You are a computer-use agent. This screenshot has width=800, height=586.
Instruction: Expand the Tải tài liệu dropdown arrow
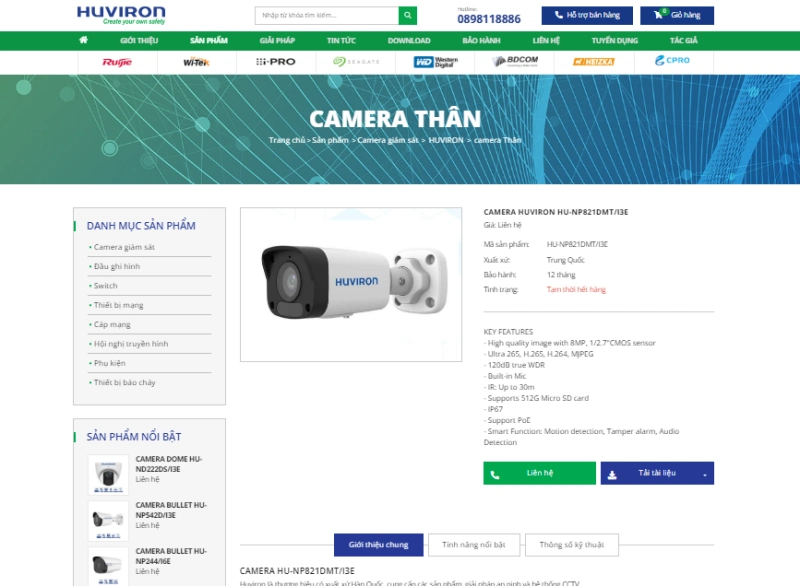[x=705, y=475]
